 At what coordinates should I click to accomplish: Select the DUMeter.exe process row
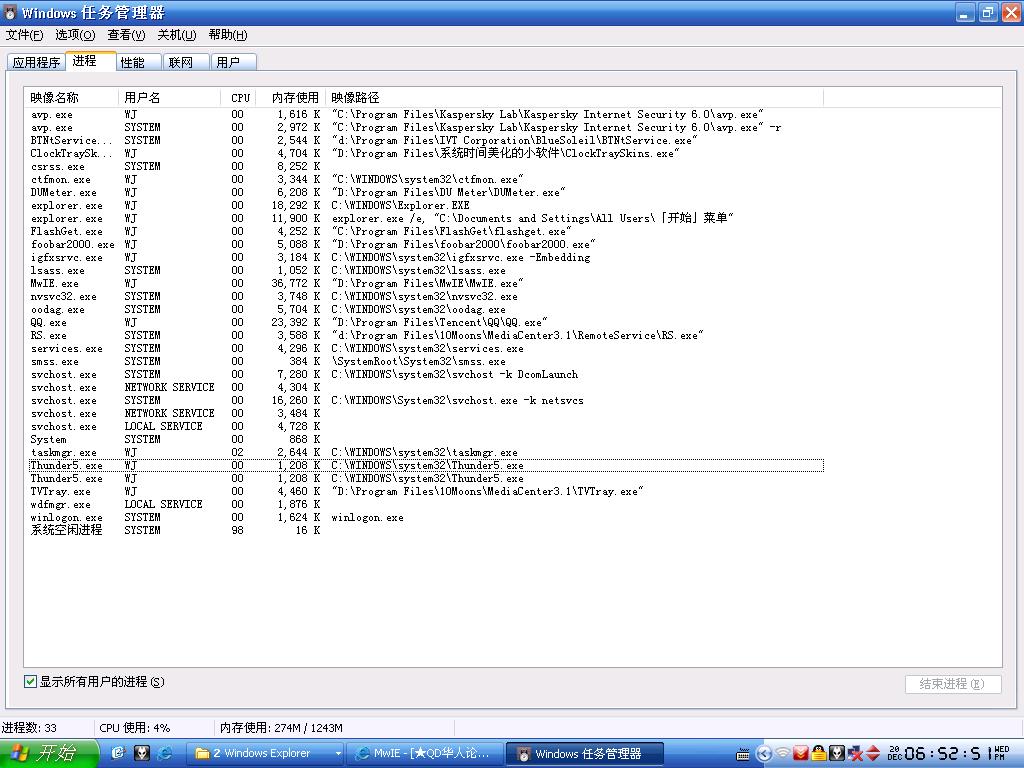click(426, 193)
